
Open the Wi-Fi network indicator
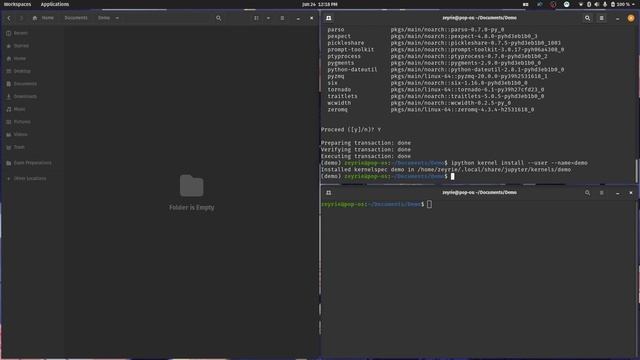(x=581, y=4)
